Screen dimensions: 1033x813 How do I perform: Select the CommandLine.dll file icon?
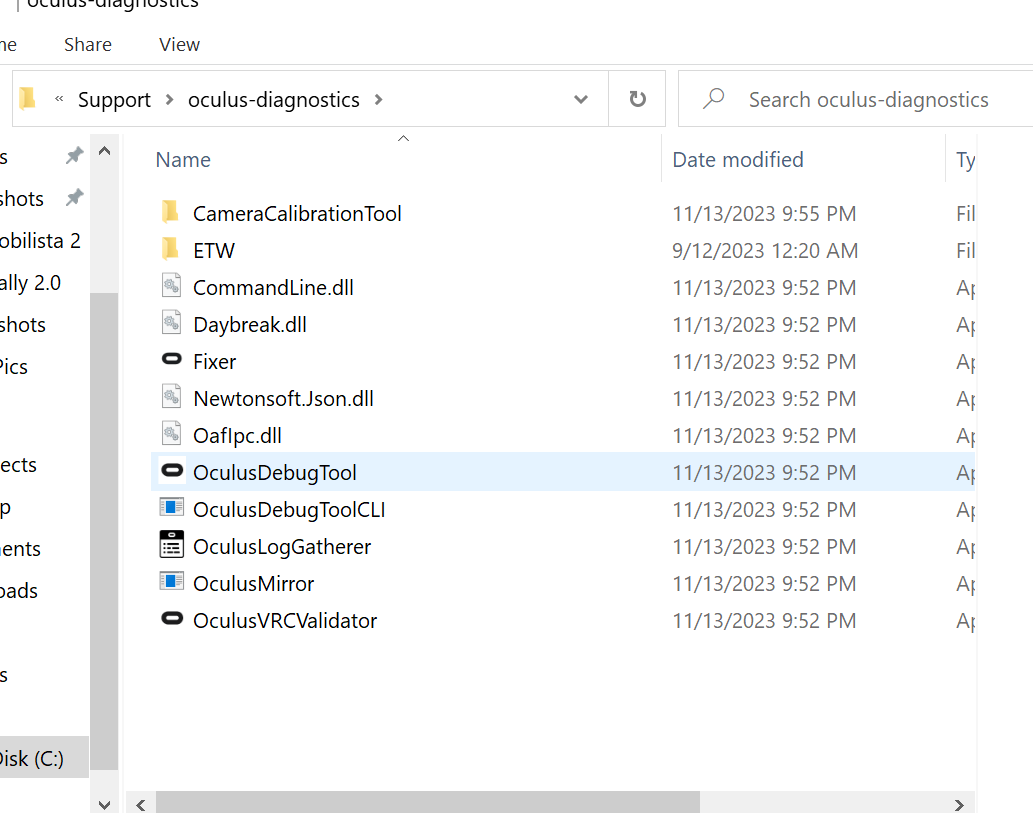coord(171,286)
